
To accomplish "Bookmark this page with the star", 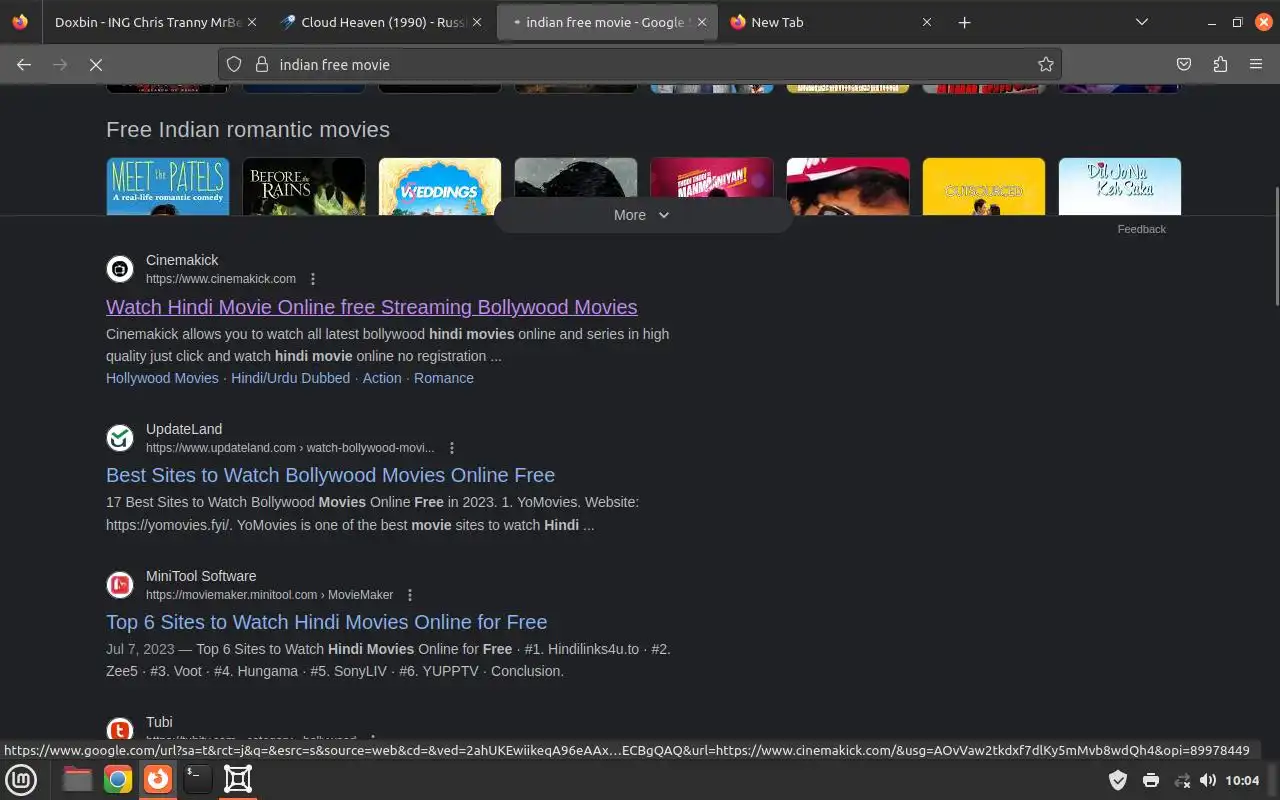I will click(x=1046, y=64).
